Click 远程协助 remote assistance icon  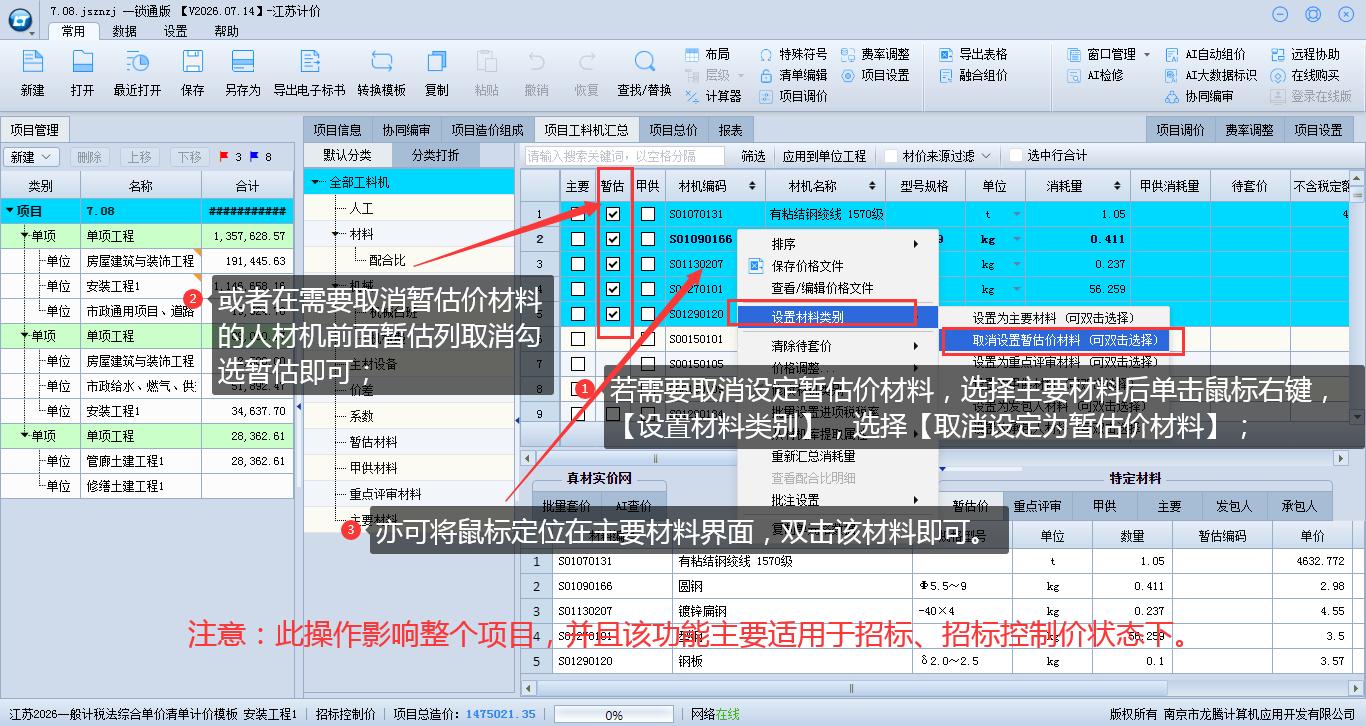1305,54
